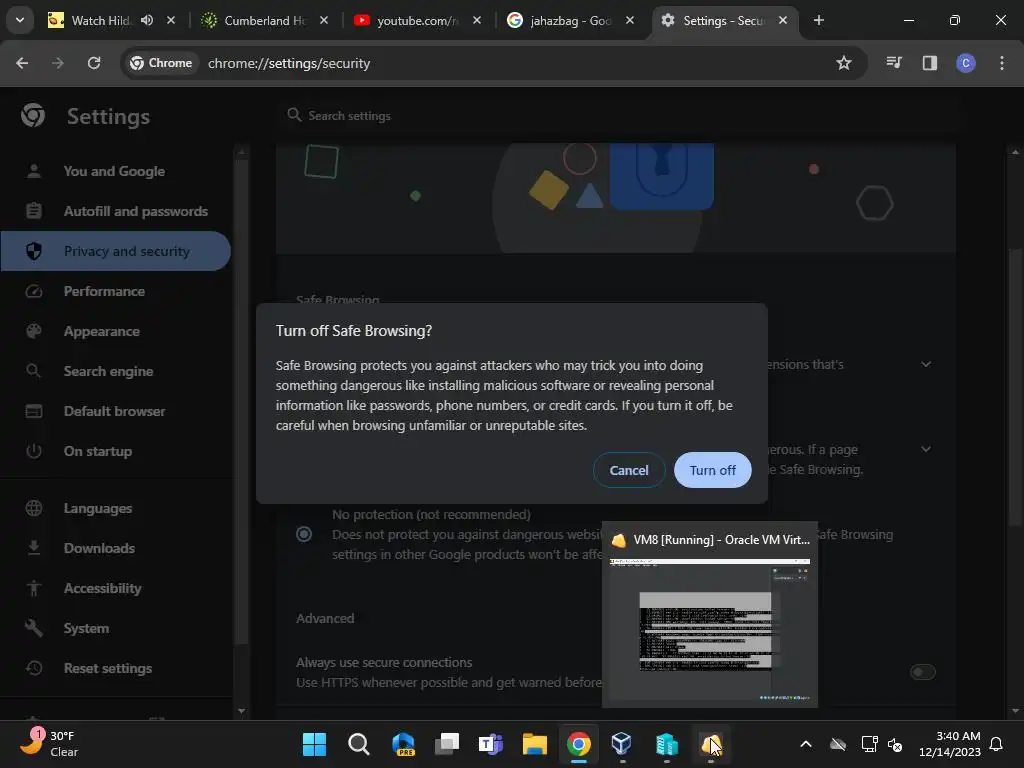
Task: Click the Search settings field
Action: [614, 116]
